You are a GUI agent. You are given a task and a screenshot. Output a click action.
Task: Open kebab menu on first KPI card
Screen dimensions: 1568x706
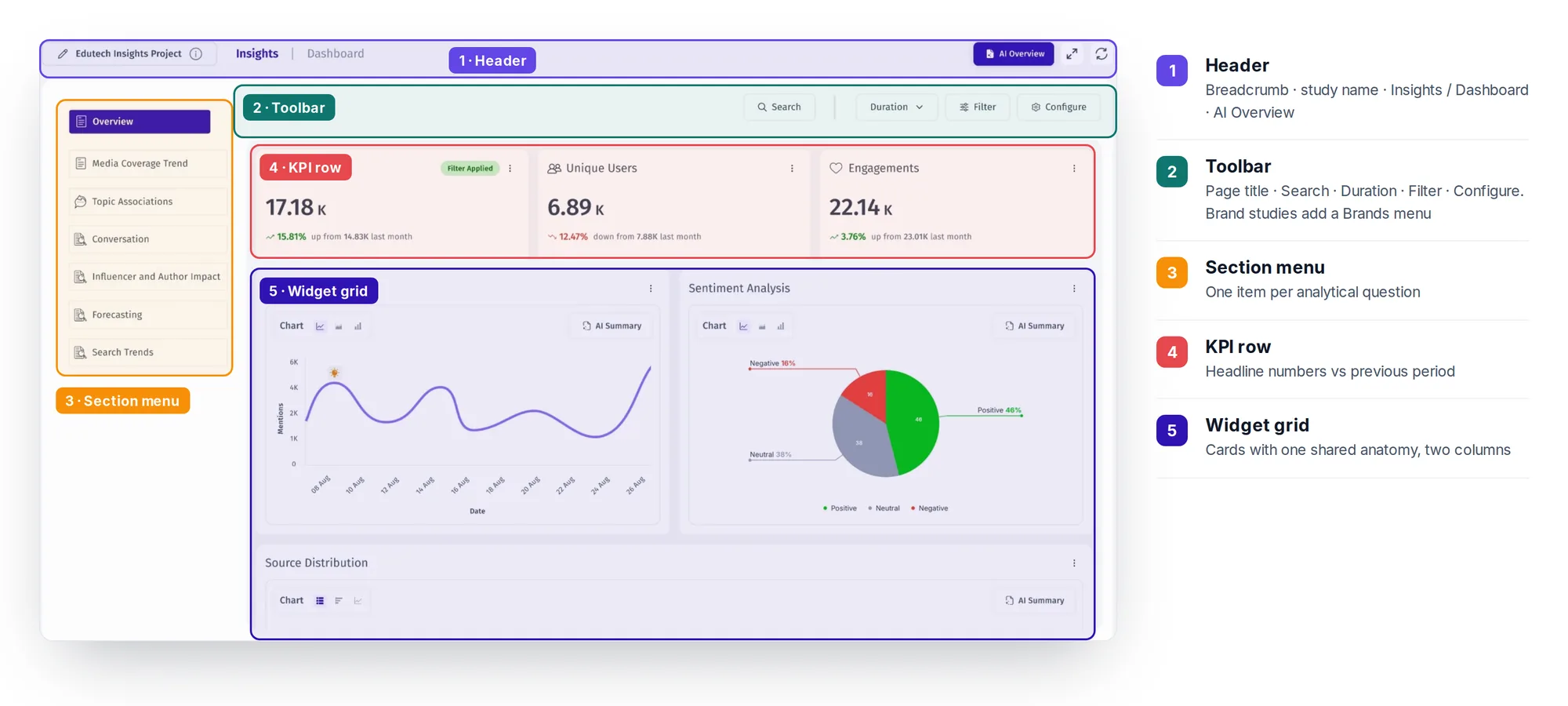pyautogui.click(x=510, y=169)
